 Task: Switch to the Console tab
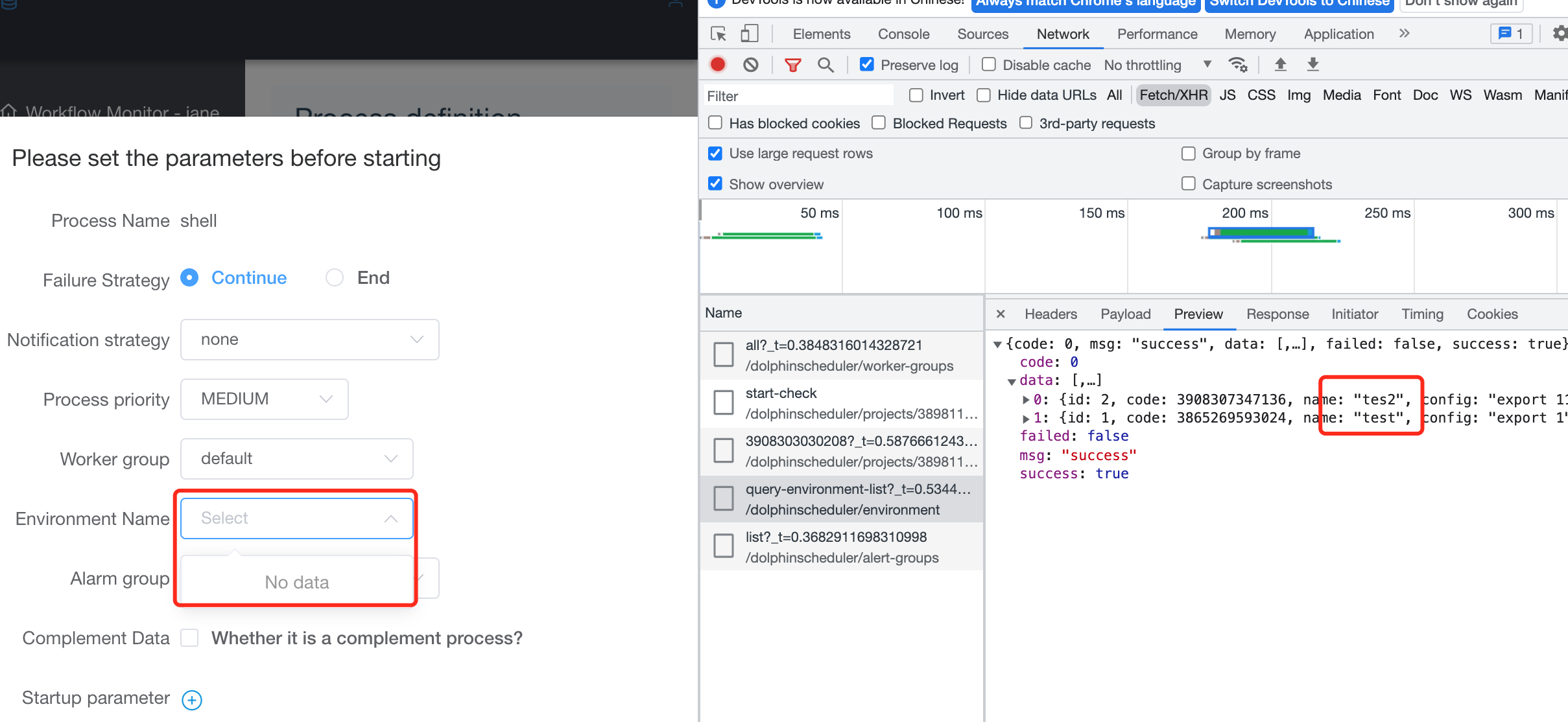903,34
